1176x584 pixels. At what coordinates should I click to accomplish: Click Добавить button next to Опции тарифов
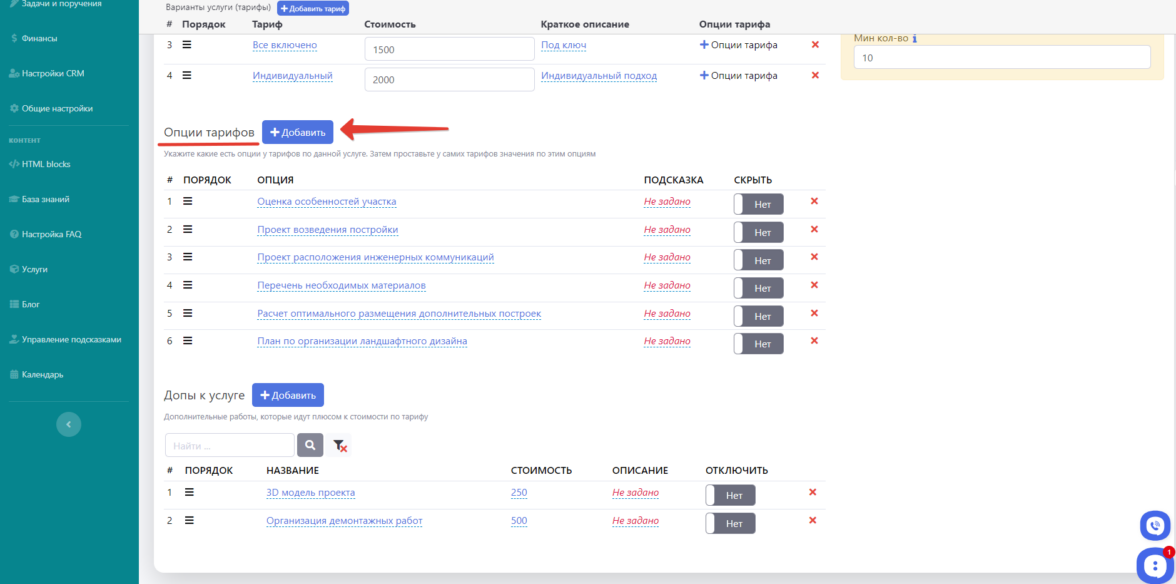click(x=297, y=132)
